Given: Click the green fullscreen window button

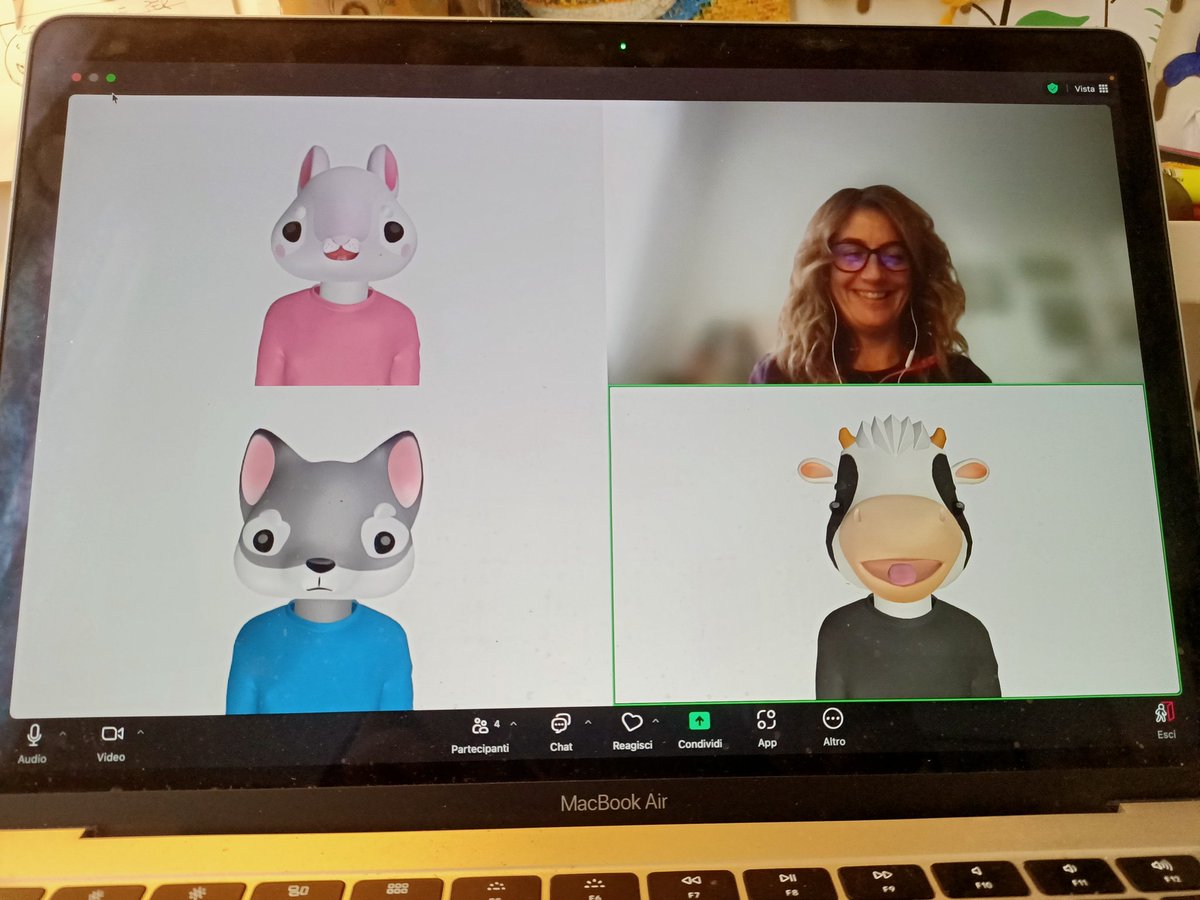Looking at the screenshot, I should pos(111,78).
